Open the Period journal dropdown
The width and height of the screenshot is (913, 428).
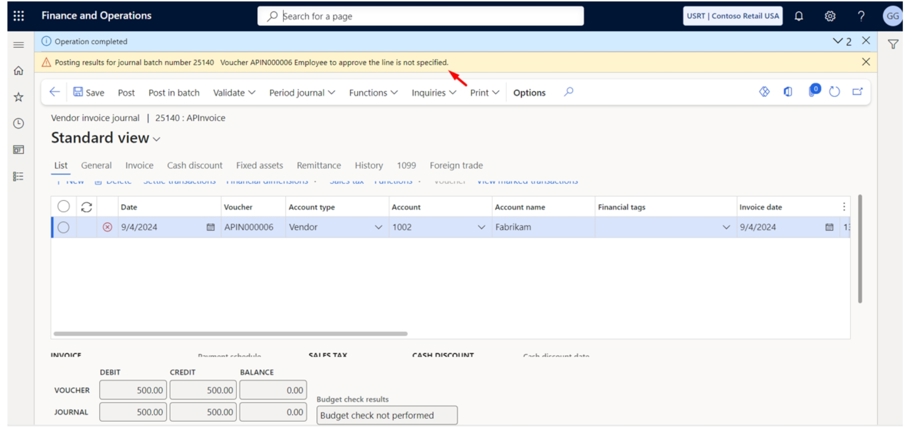302,93
